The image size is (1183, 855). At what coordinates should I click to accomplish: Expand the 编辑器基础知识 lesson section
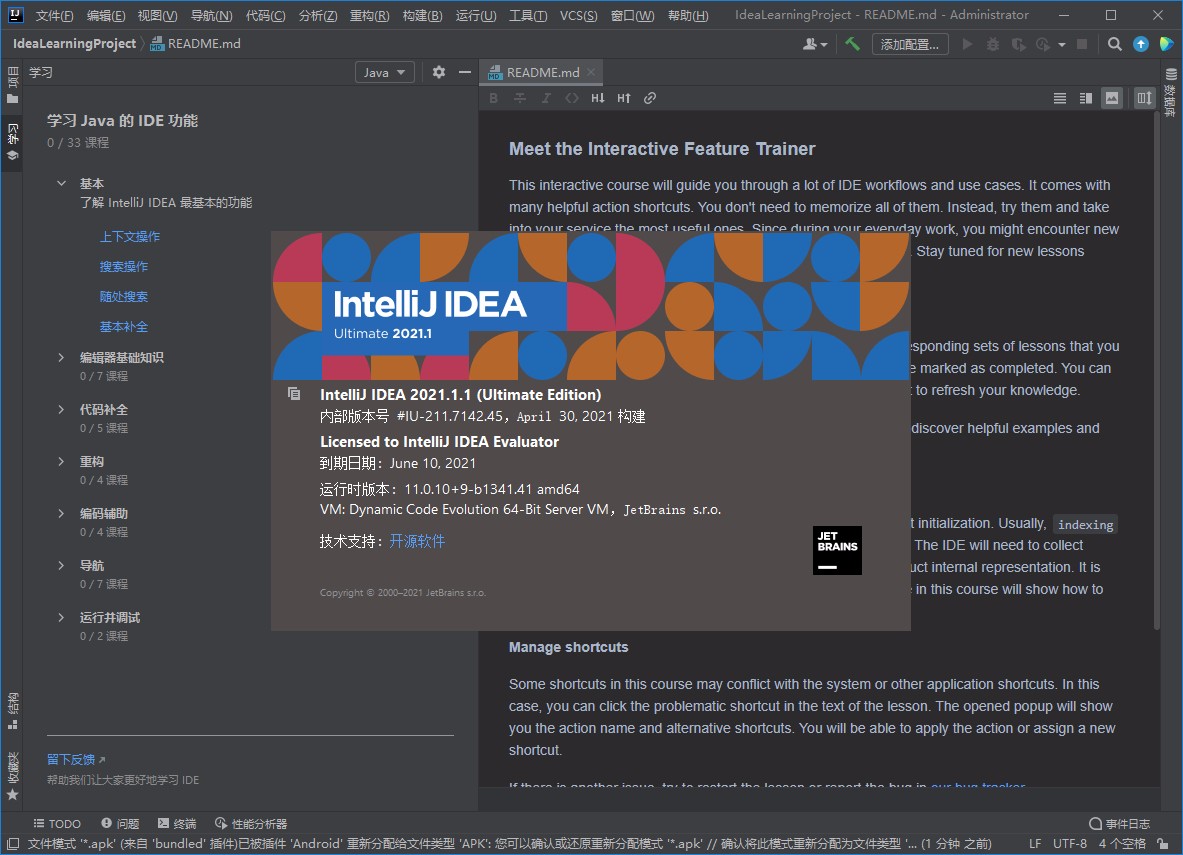[122, 357]
